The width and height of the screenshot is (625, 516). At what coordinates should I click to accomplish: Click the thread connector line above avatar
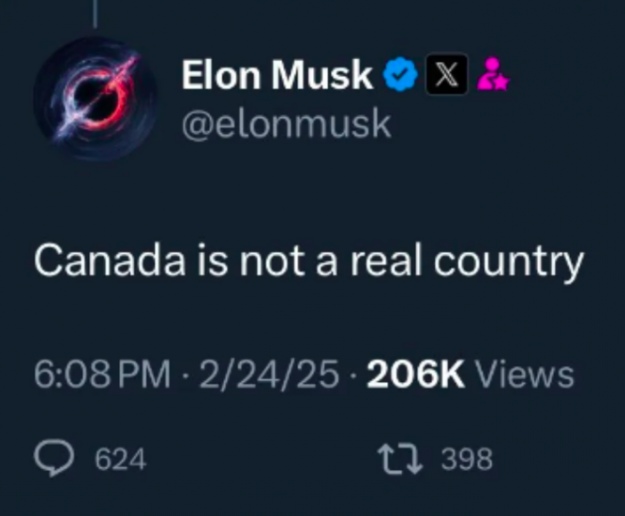96,12
